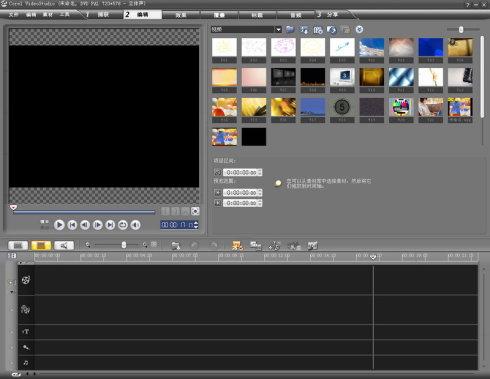The width and height of the screenshot is (490, 379).
Task: Switch to the 效果 Effect tab
Action: coord(181,15)
